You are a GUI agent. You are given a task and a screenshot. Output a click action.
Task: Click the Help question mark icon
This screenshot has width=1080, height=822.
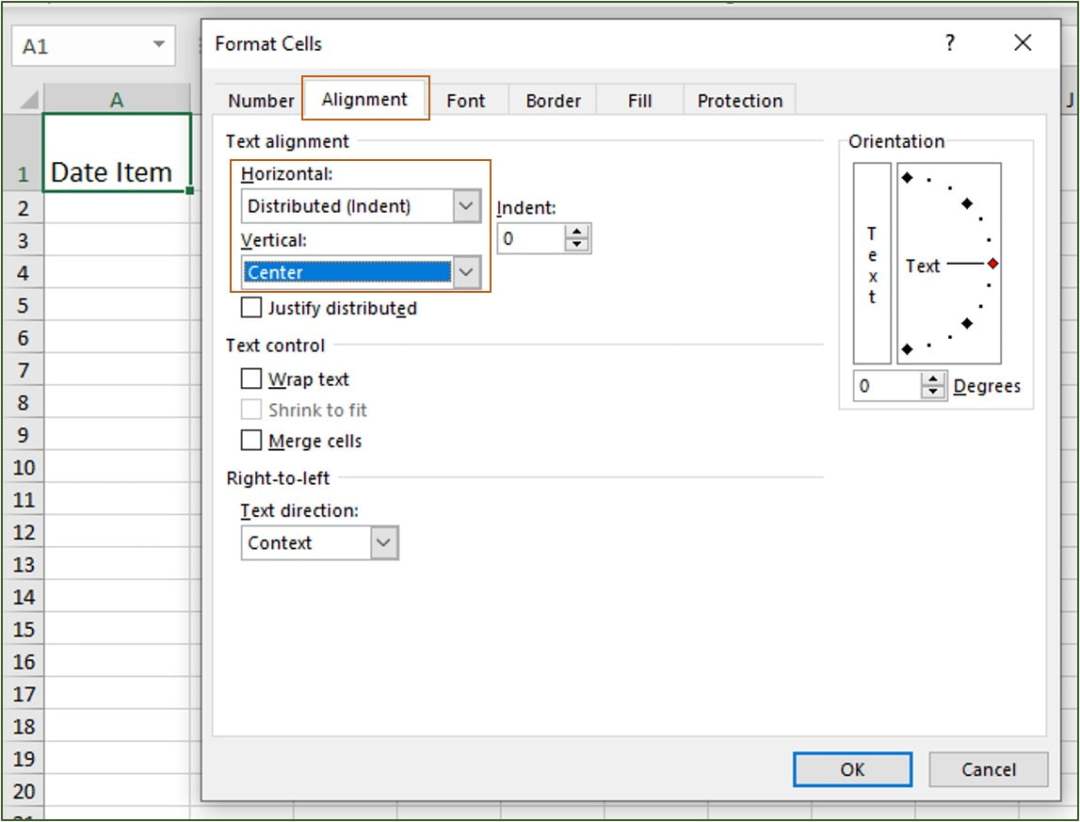tap(949, 43)
